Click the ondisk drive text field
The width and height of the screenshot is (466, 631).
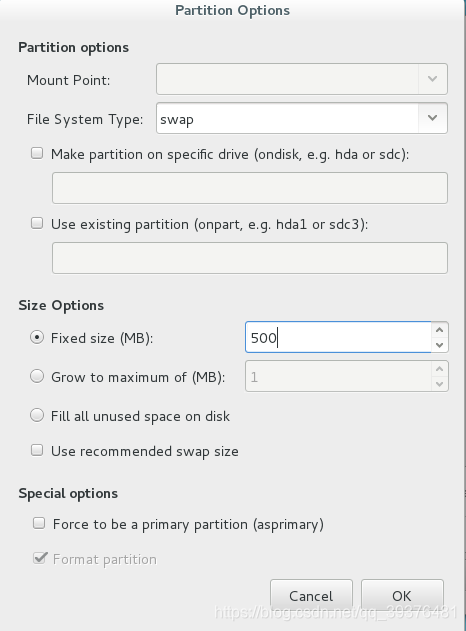click(x=249, y=188)
